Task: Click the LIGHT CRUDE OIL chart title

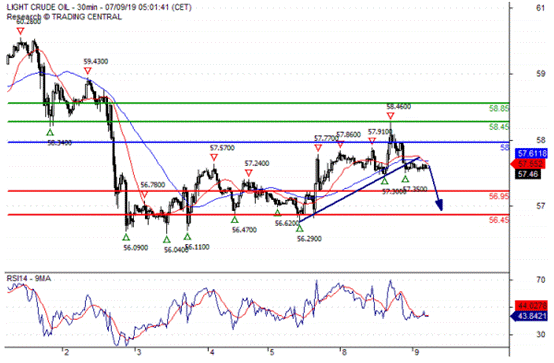Action: [x=40, y=7]
